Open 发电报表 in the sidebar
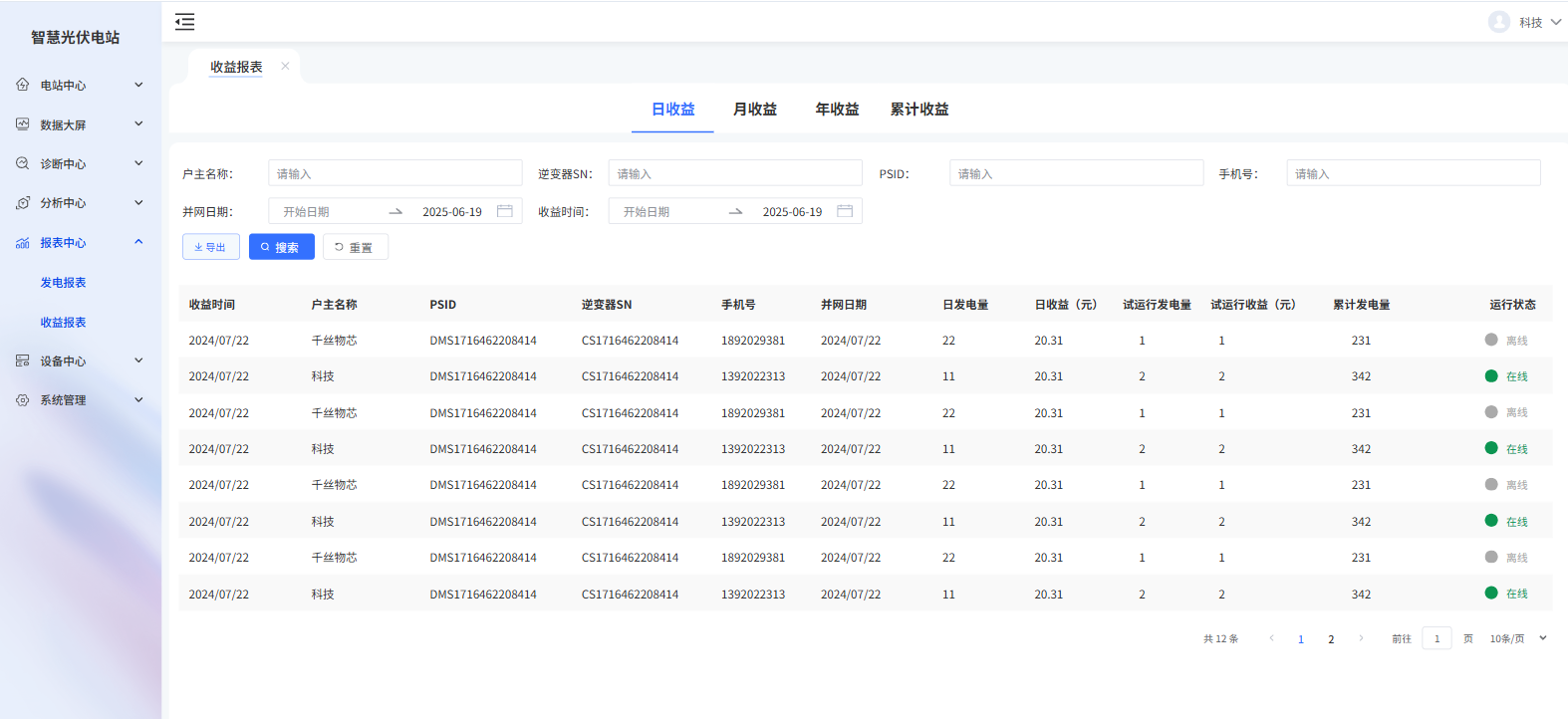The width and height of the screenshot is (1568, 719). coord(63,283)
